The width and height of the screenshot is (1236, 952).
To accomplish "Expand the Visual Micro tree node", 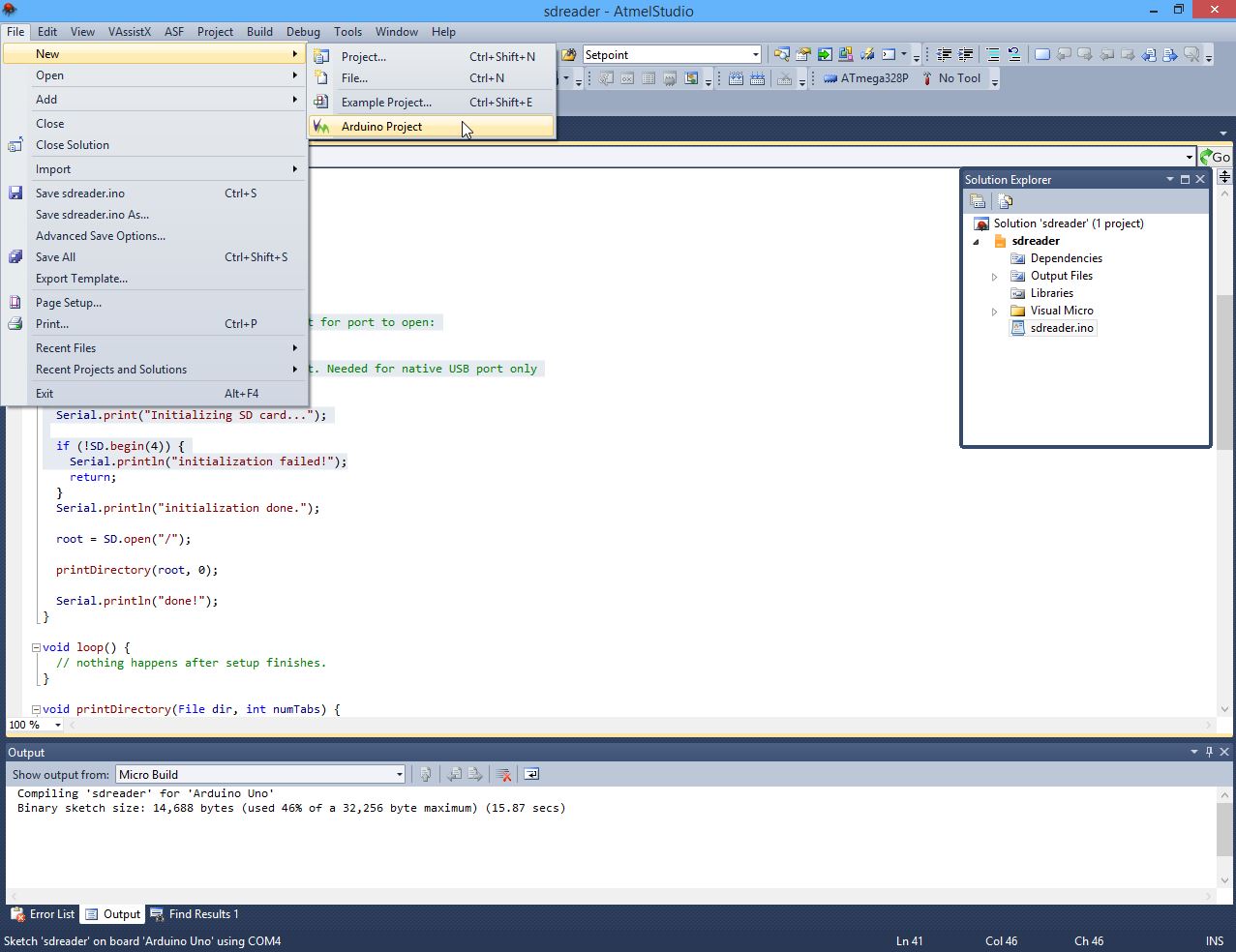I will pyautogui.click(x=994, y=312).
